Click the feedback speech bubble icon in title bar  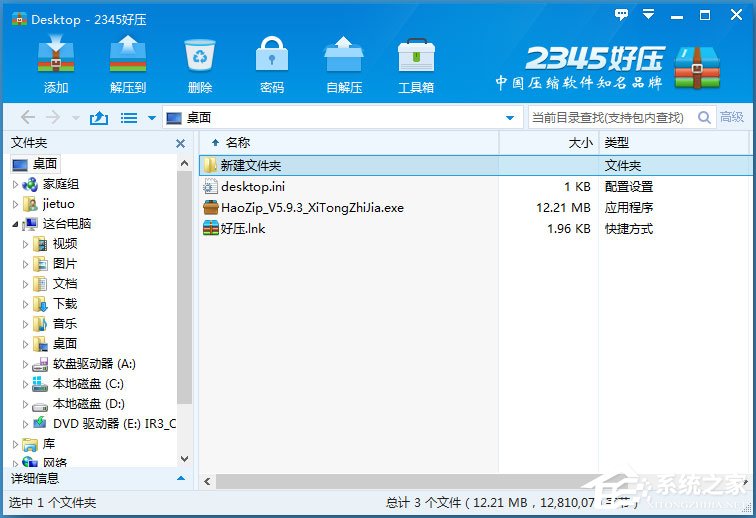pyautogui.click(x=622, y=15)
